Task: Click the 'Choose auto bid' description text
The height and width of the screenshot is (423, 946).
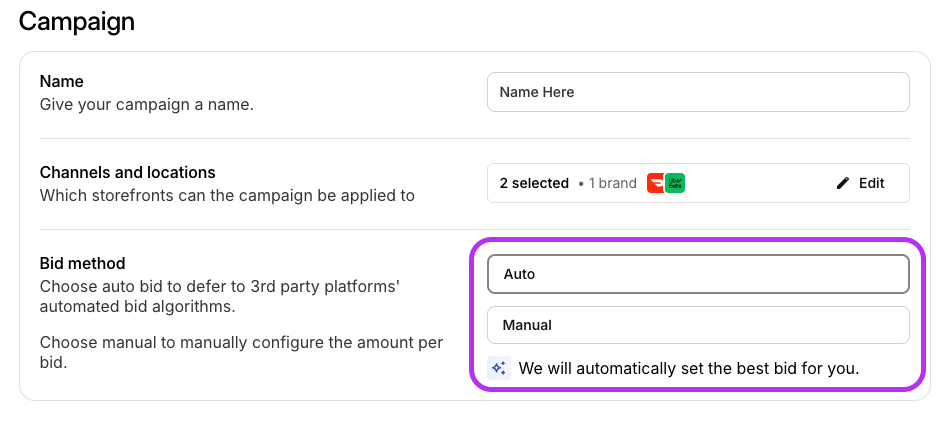Action: pyautogui.click(x=219, y=296)
